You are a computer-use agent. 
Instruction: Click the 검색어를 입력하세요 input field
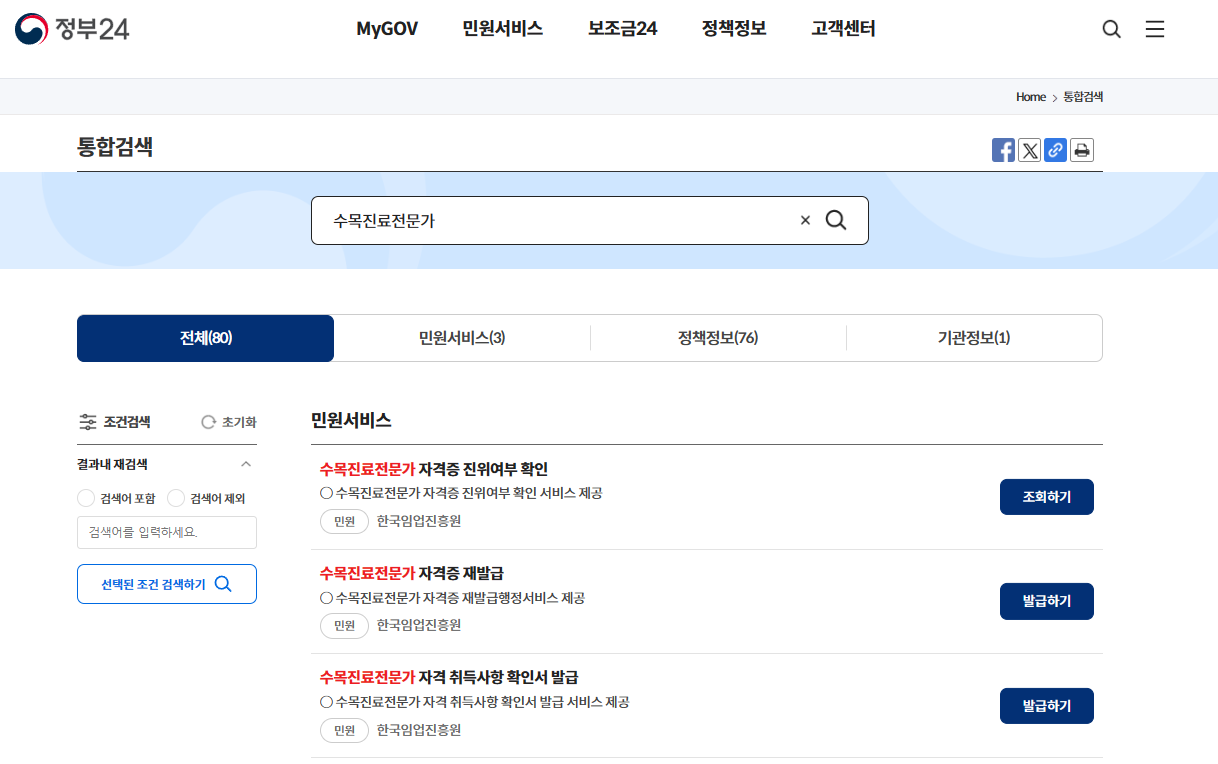point(167,532)
